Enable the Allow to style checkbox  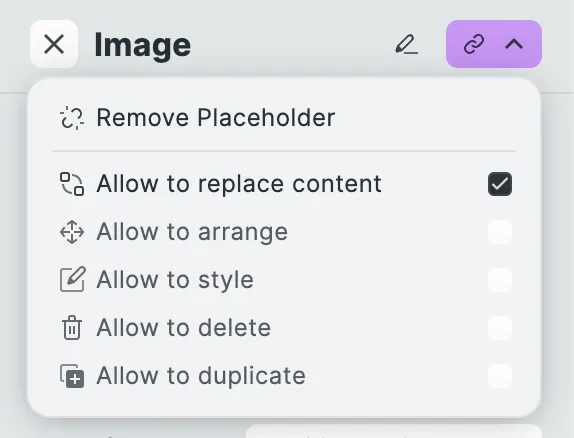500,280
